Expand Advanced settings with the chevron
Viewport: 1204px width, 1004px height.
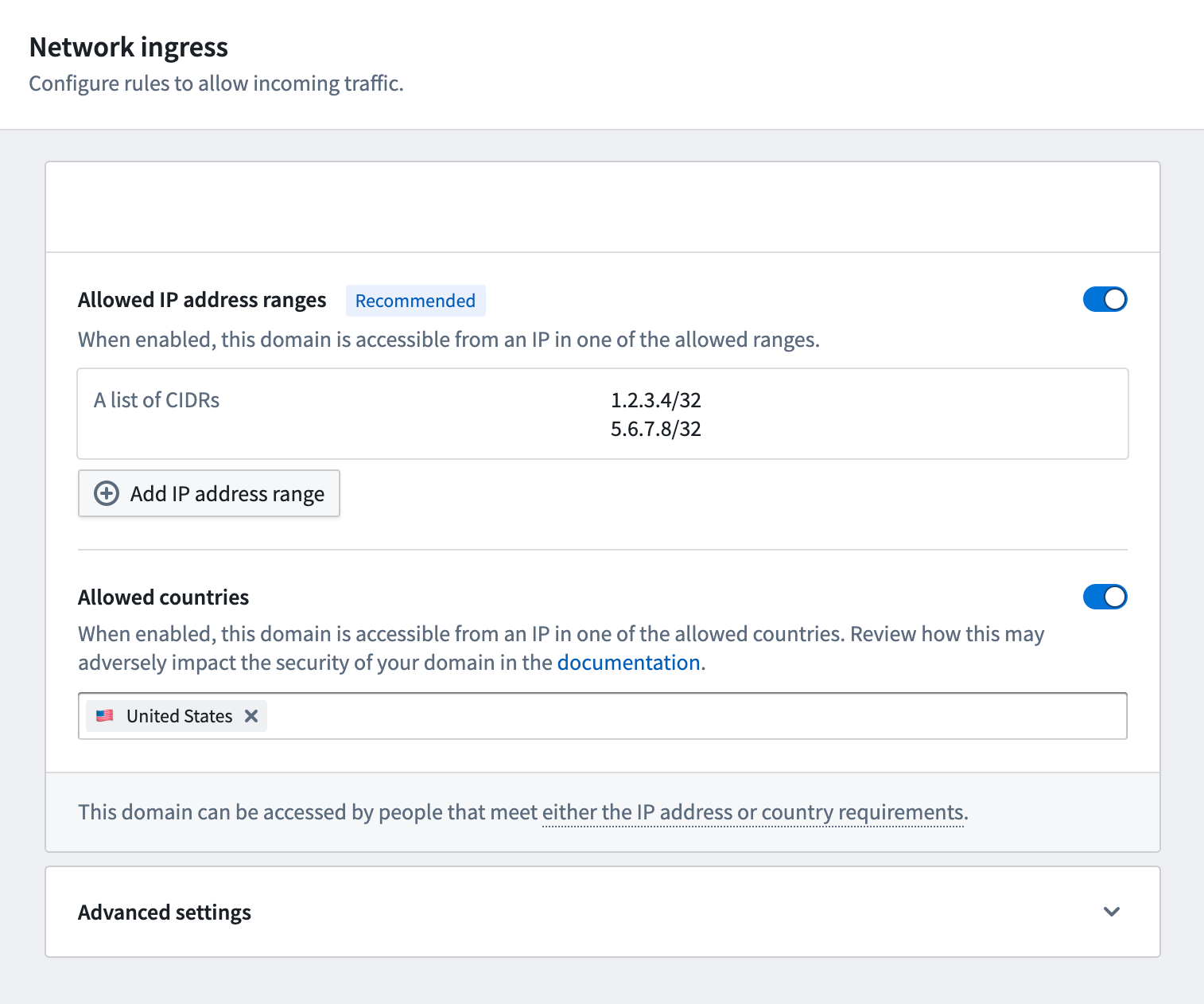tap(1112, 912)
